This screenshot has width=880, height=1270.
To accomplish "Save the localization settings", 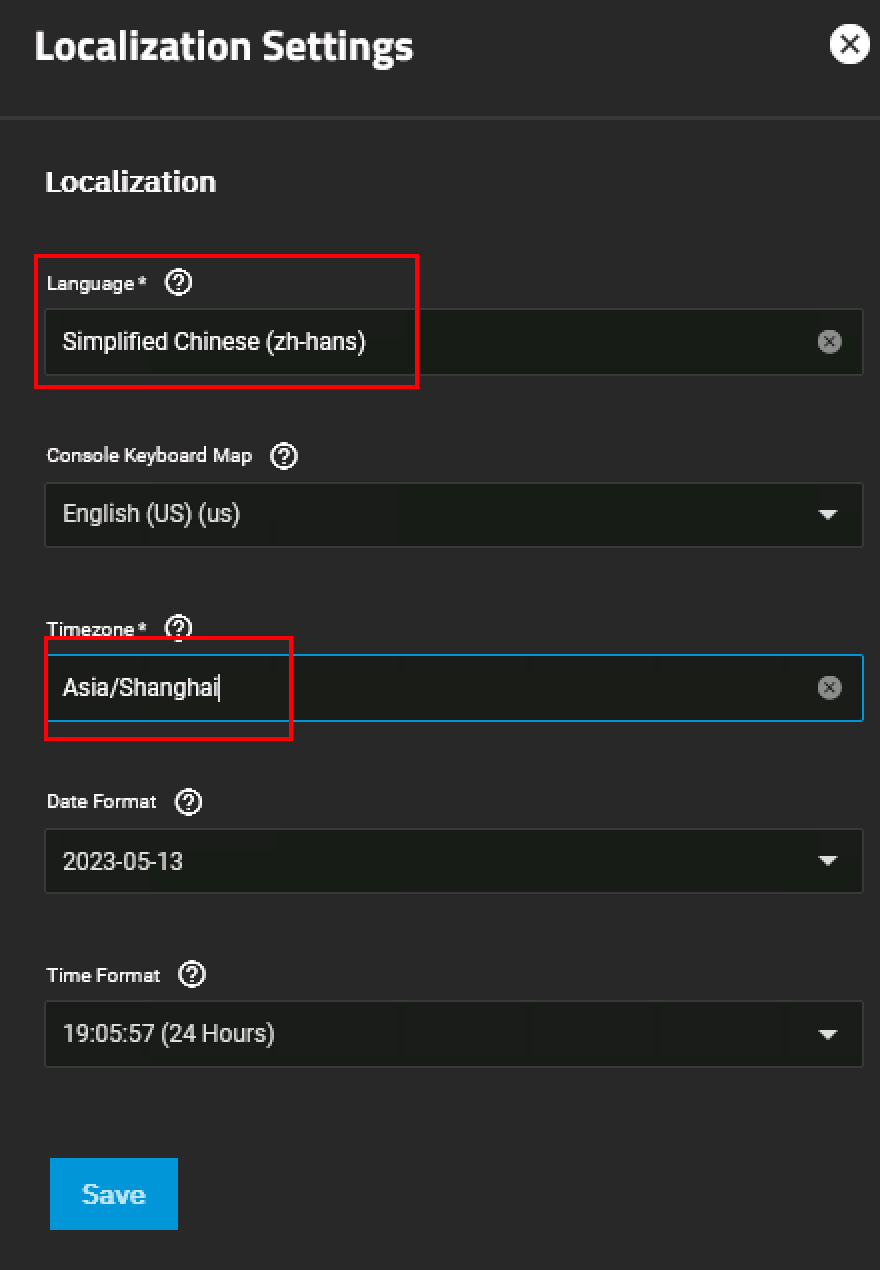I will [114, 1194].
